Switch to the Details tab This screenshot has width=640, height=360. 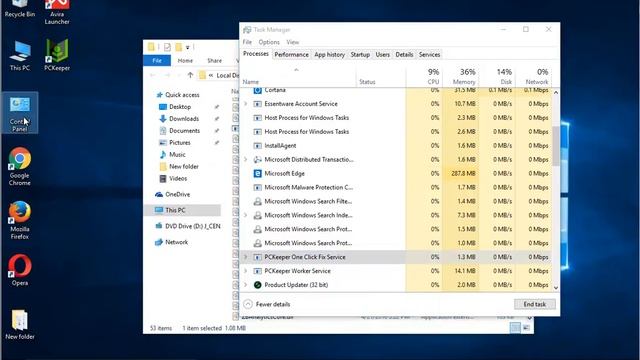[404, 55]
